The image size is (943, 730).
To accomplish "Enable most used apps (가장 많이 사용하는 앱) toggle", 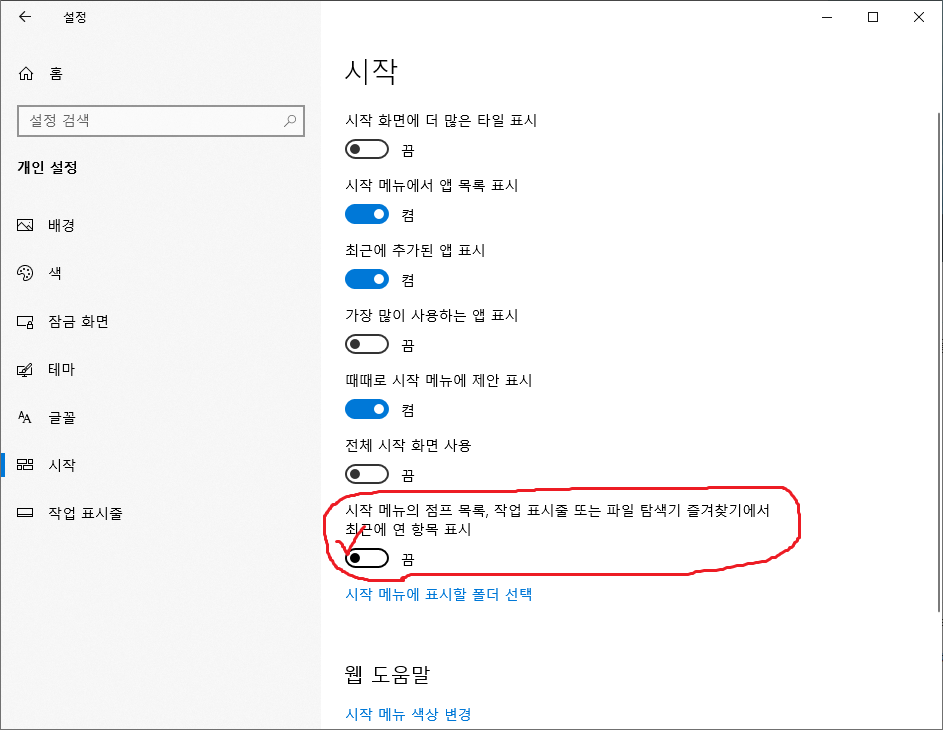I will (366, 344).
